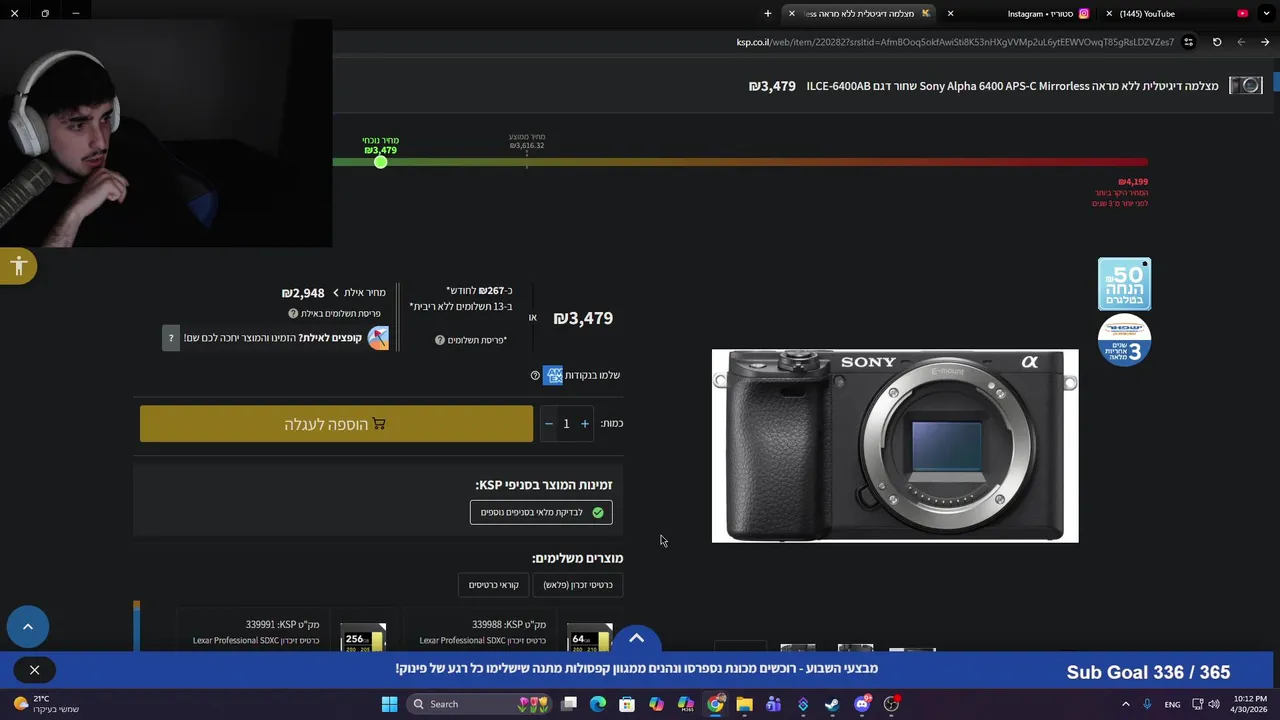Switch to the camera product browser tab
This screenshot has width=1280, height=720.
(x=860, y=14)
